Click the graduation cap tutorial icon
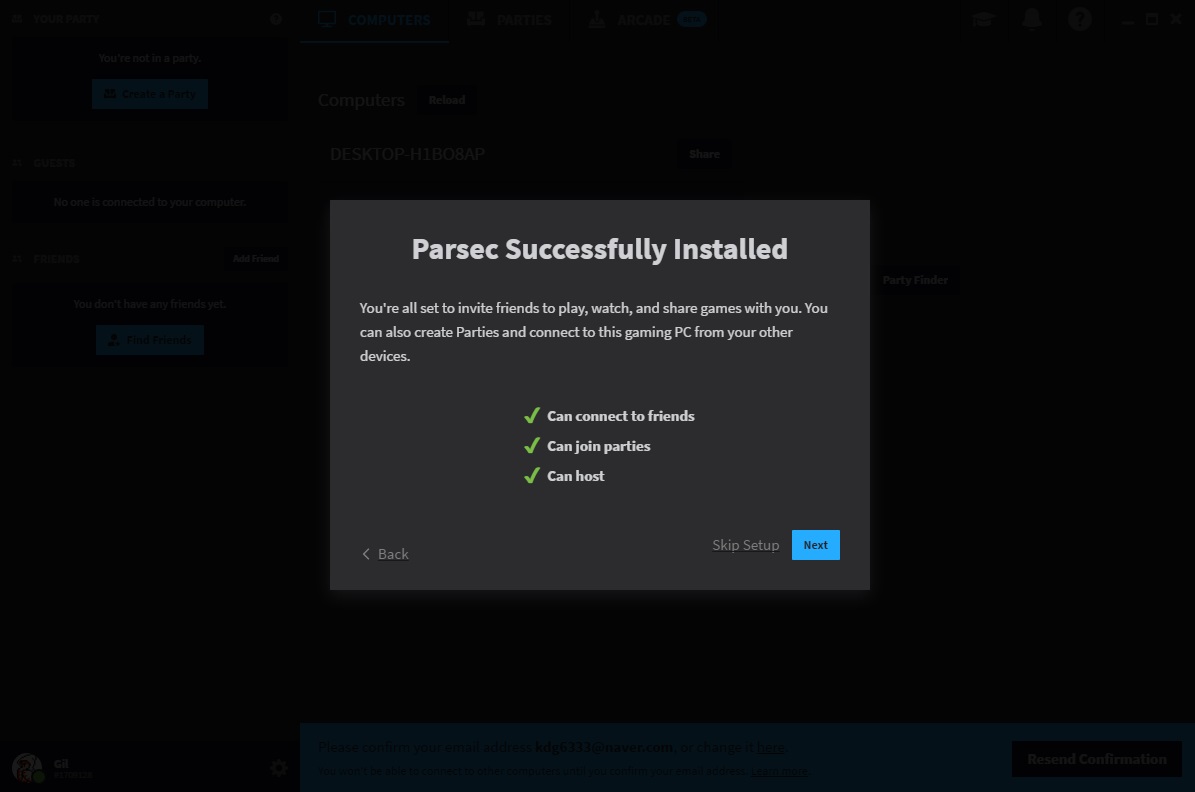This screenshot has width=1195, height=792. pyautogui.click(x=983, y=19)
